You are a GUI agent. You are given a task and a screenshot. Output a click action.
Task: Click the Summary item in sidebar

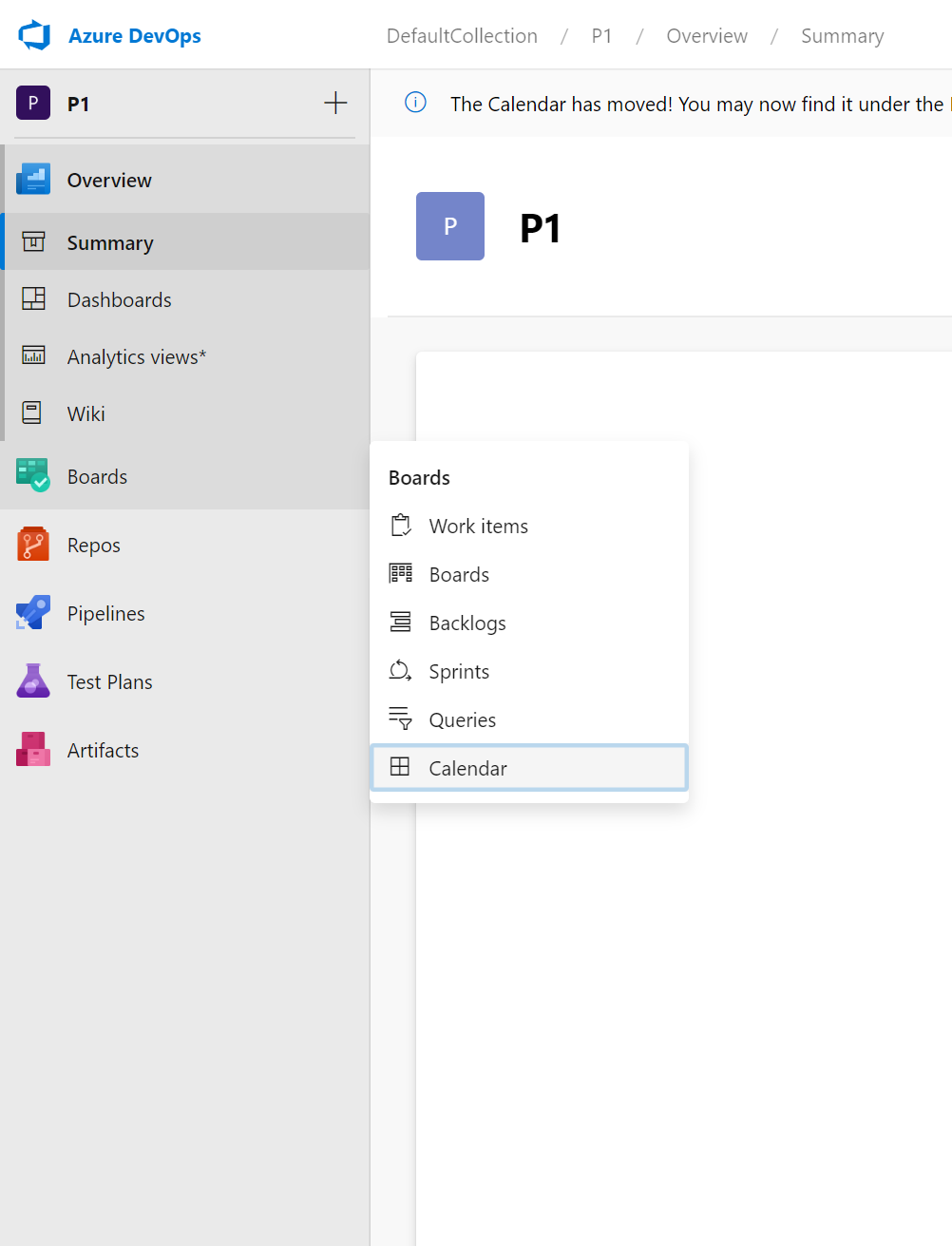(x=110, y=242)
